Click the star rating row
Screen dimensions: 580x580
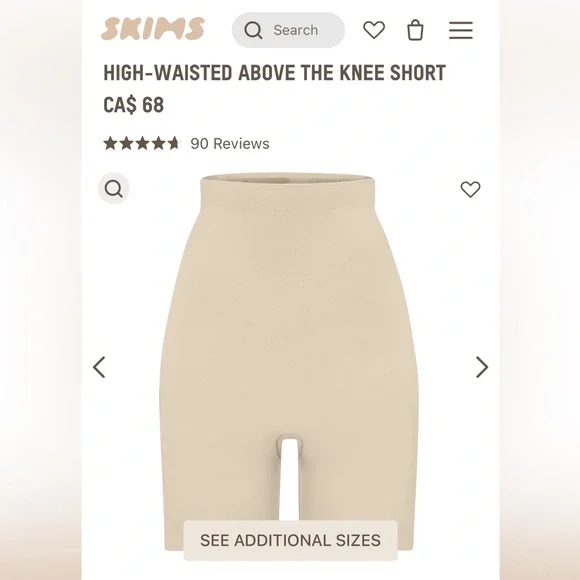[x=142, y=143]
